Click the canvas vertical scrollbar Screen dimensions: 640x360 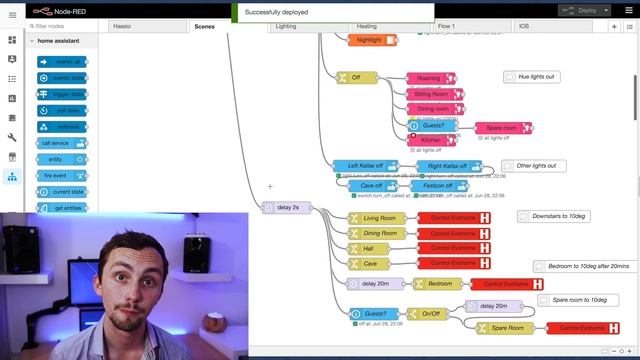(635, 98)
